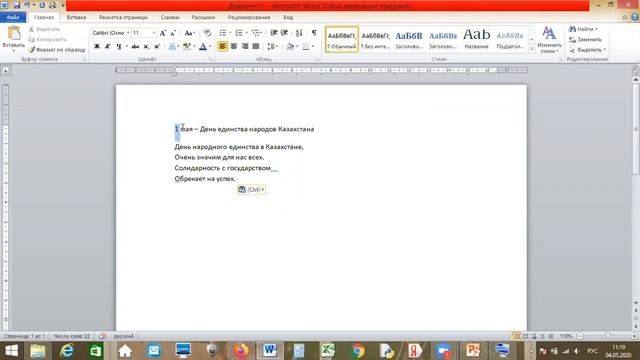This screenshot has width=640, height=360.
Task: Apply numbered list
Action: [x=239, y=33]
